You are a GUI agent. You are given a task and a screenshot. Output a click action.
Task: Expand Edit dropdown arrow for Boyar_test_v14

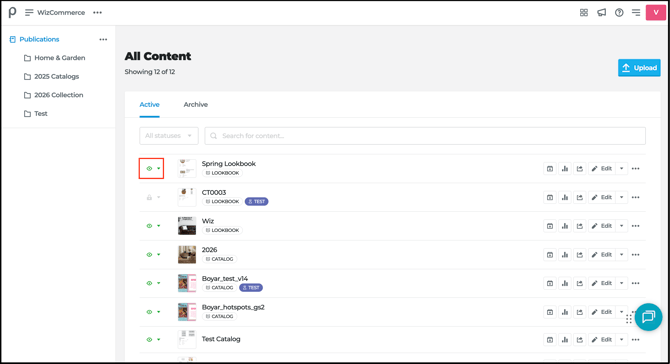(x=621, y=283)
